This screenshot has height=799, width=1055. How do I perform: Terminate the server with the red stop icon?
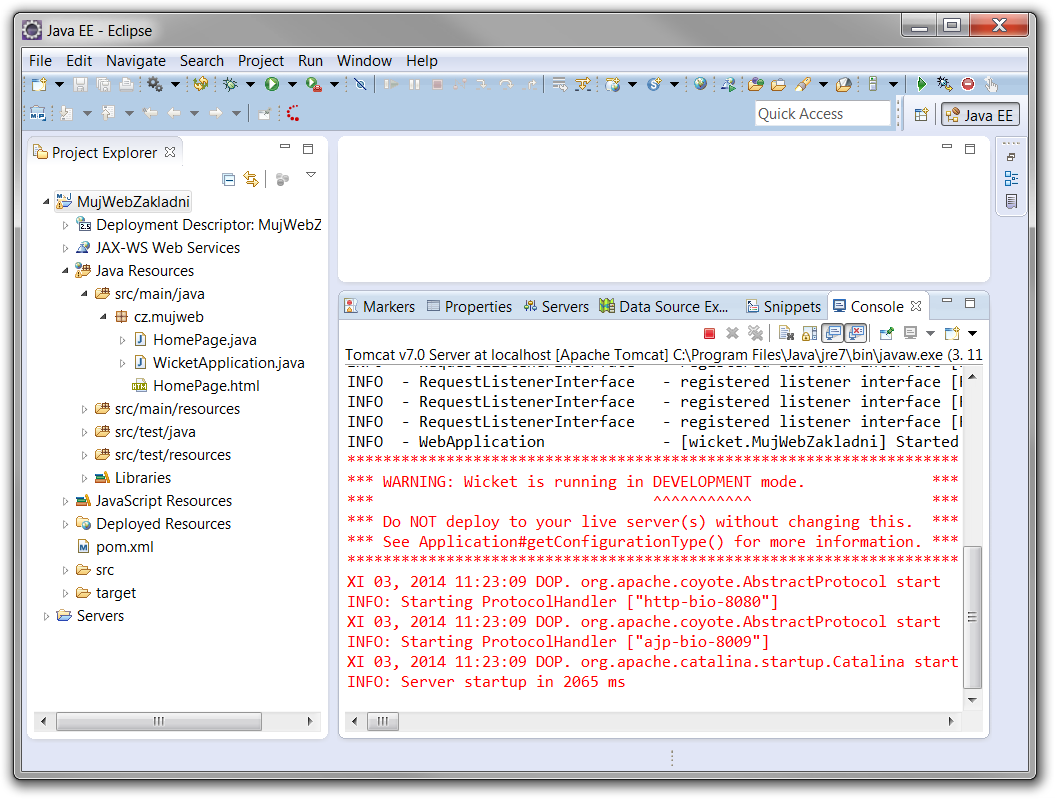pos(709,333)
